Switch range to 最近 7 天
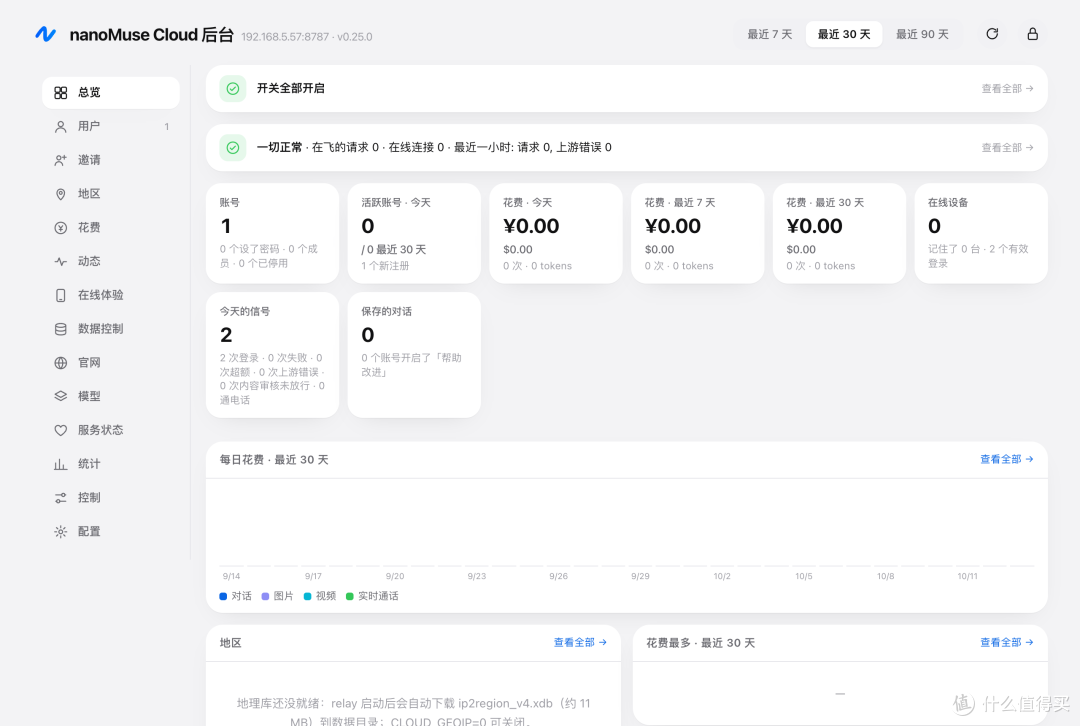The height and width of the screenshot is (726, 1080). [769, 34]
